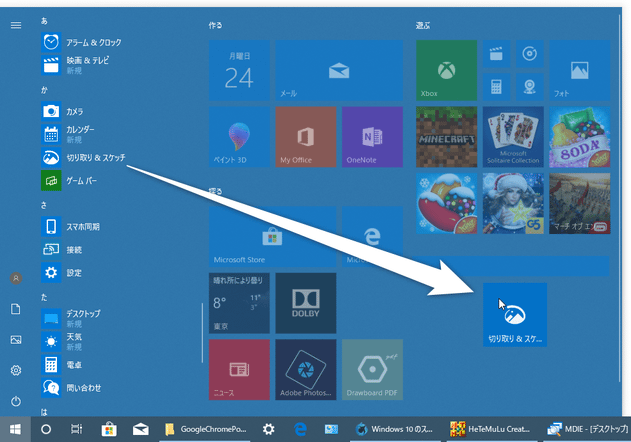This screenshot has height=442, width=631.
Task: Open the Xbox tile
Action: coord(446,70)
